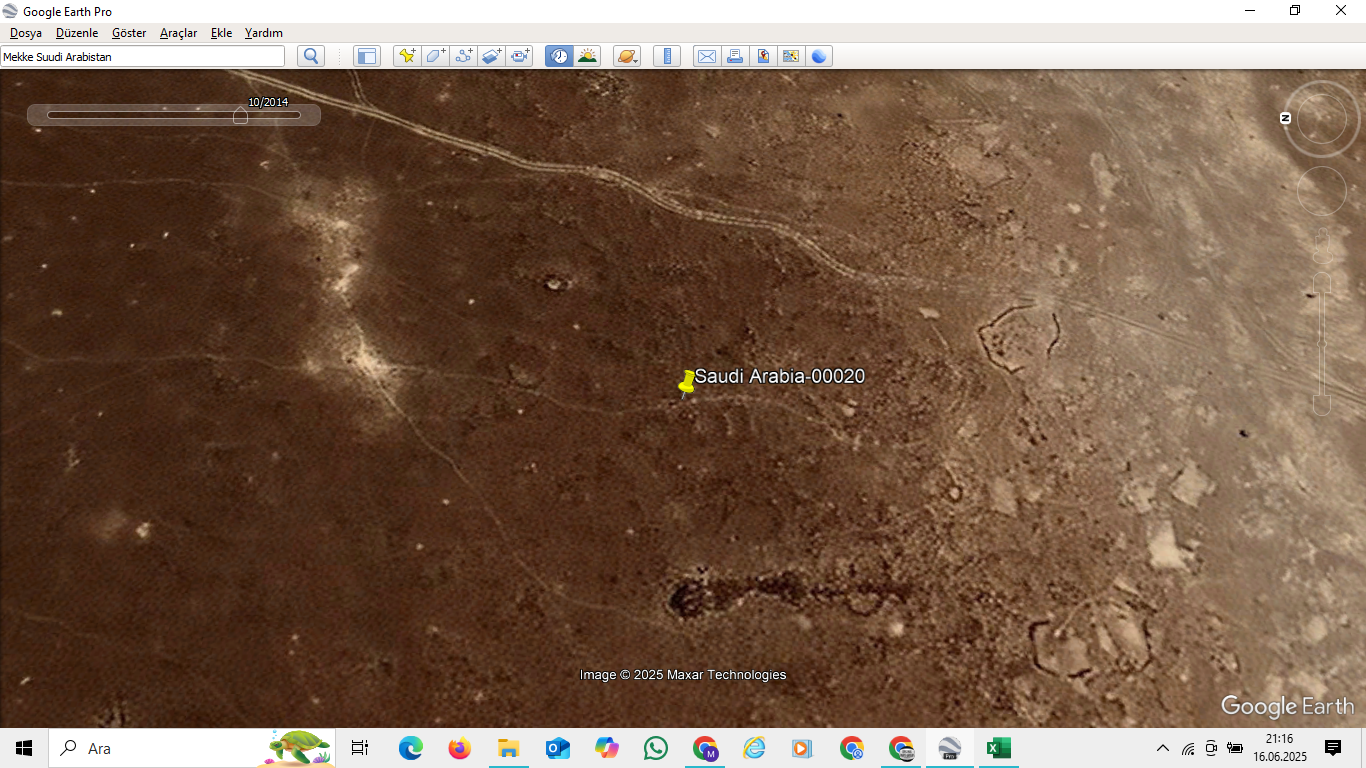Open the taskbar Task View icon
Viewport: 1366px width, 768px height.
point(360,748)
